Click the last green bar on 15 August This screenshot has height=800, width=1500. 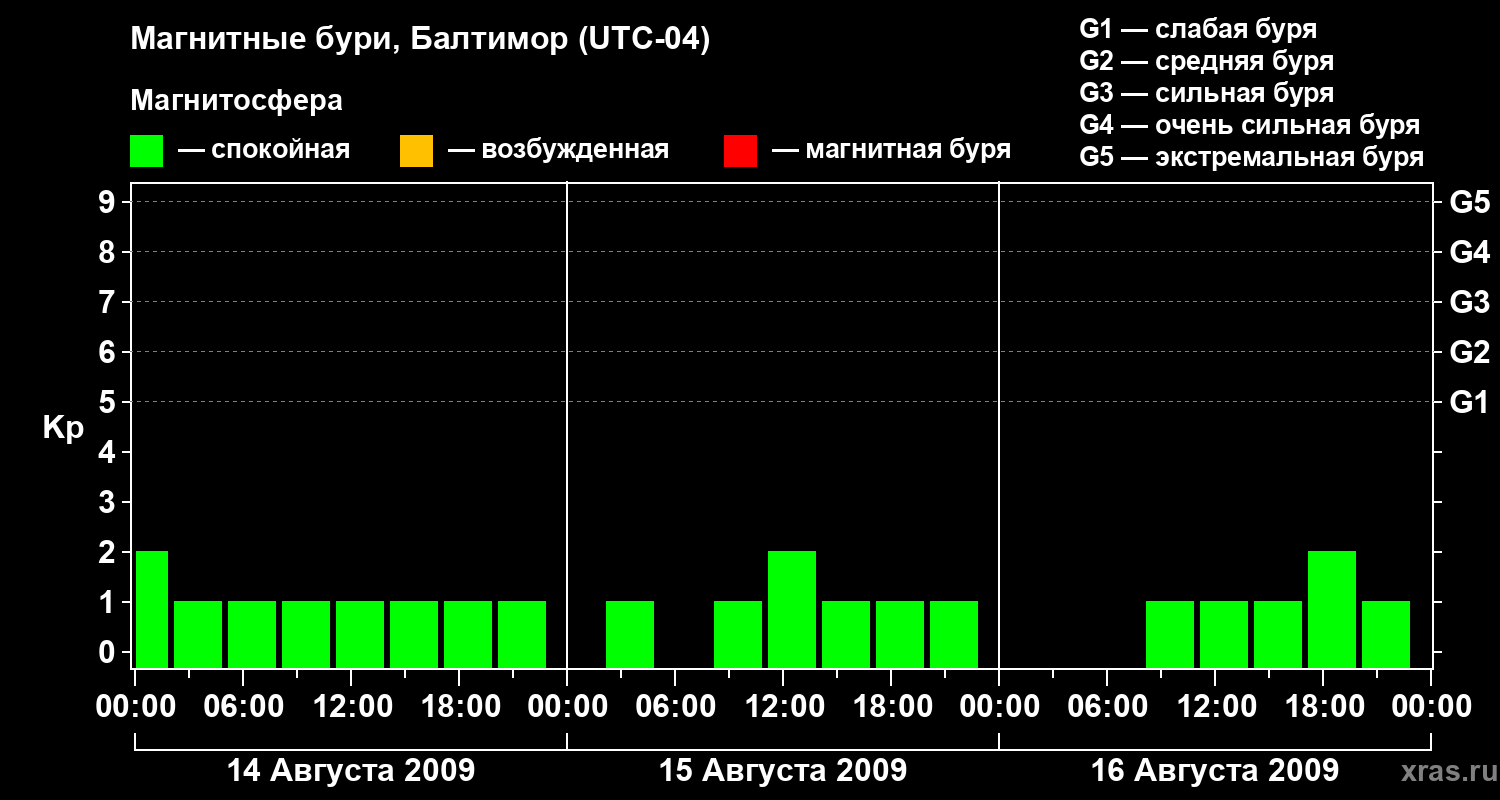(954, 634)
